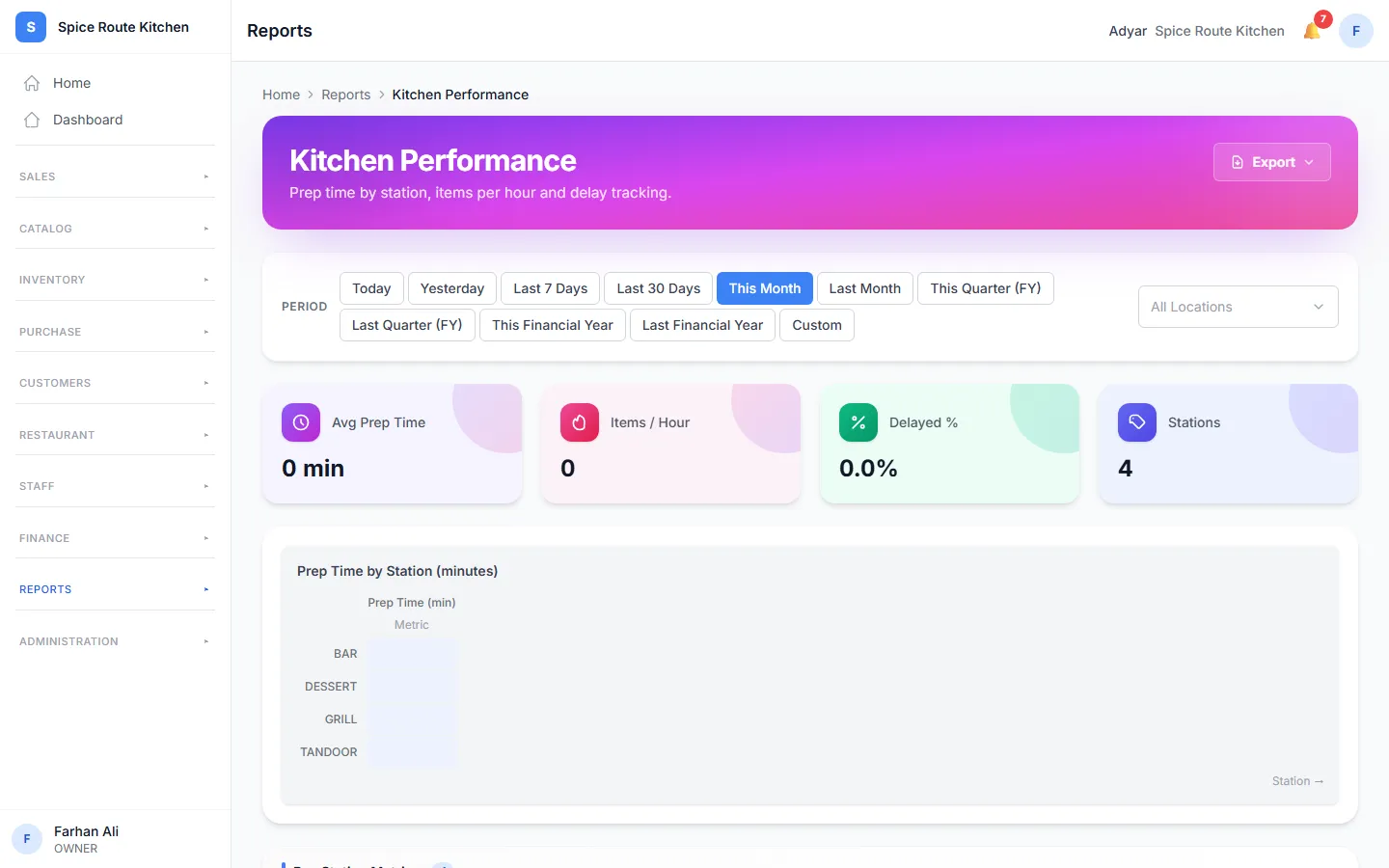Click the BAR station label in chart
Screen dimensions: 1389x868
coord(345,654)
